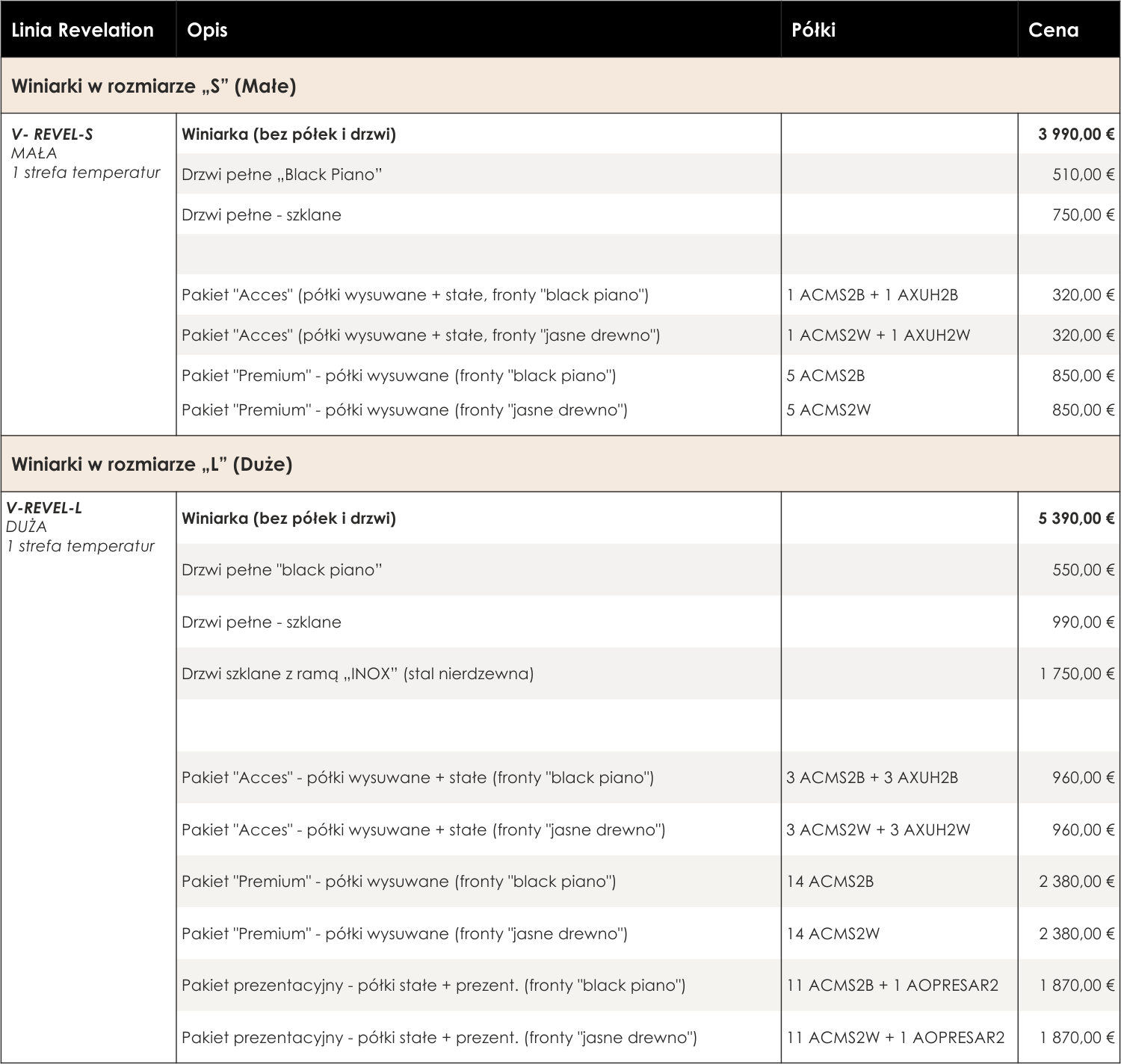Select the V- REVEL-S model name
This screenshot has height=1064, width=1121.
tap(52, 134)
